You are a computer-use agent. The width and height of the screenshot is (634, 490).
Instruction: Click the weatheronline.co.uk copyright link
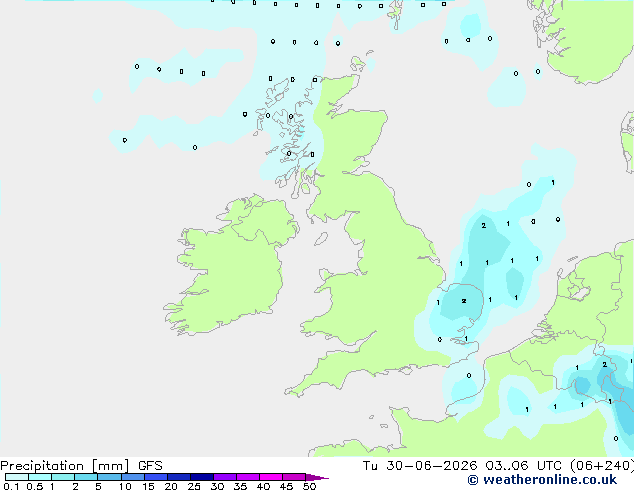[542, 480]
